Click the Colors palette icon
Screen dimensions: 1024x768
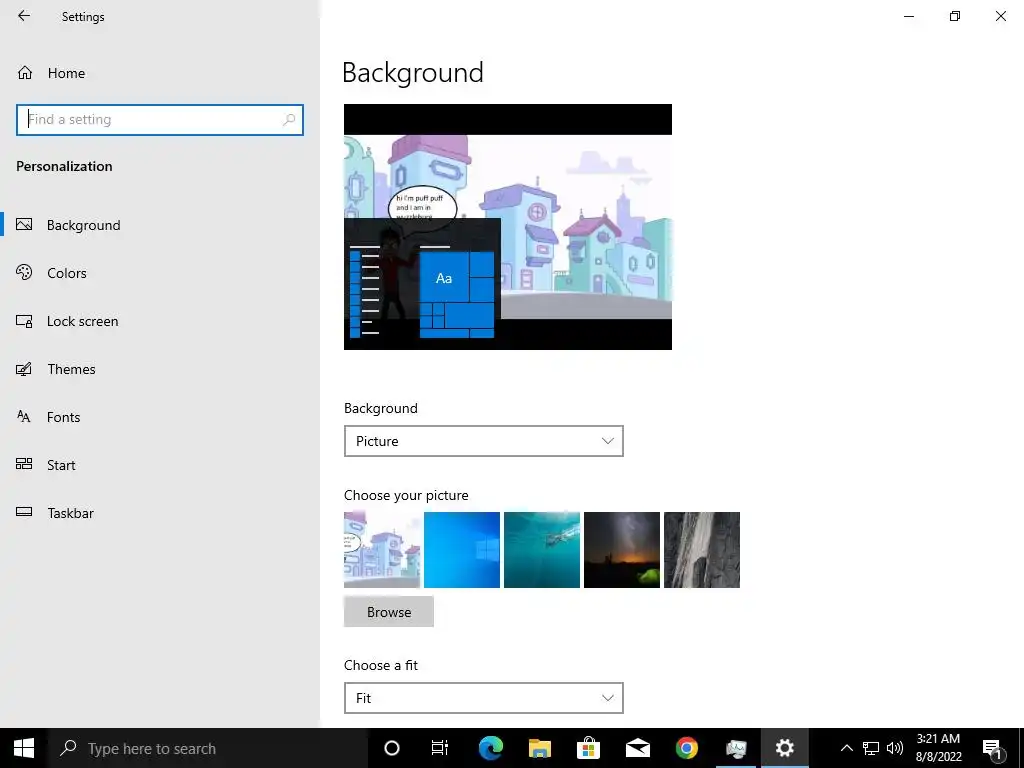(24, 272)
